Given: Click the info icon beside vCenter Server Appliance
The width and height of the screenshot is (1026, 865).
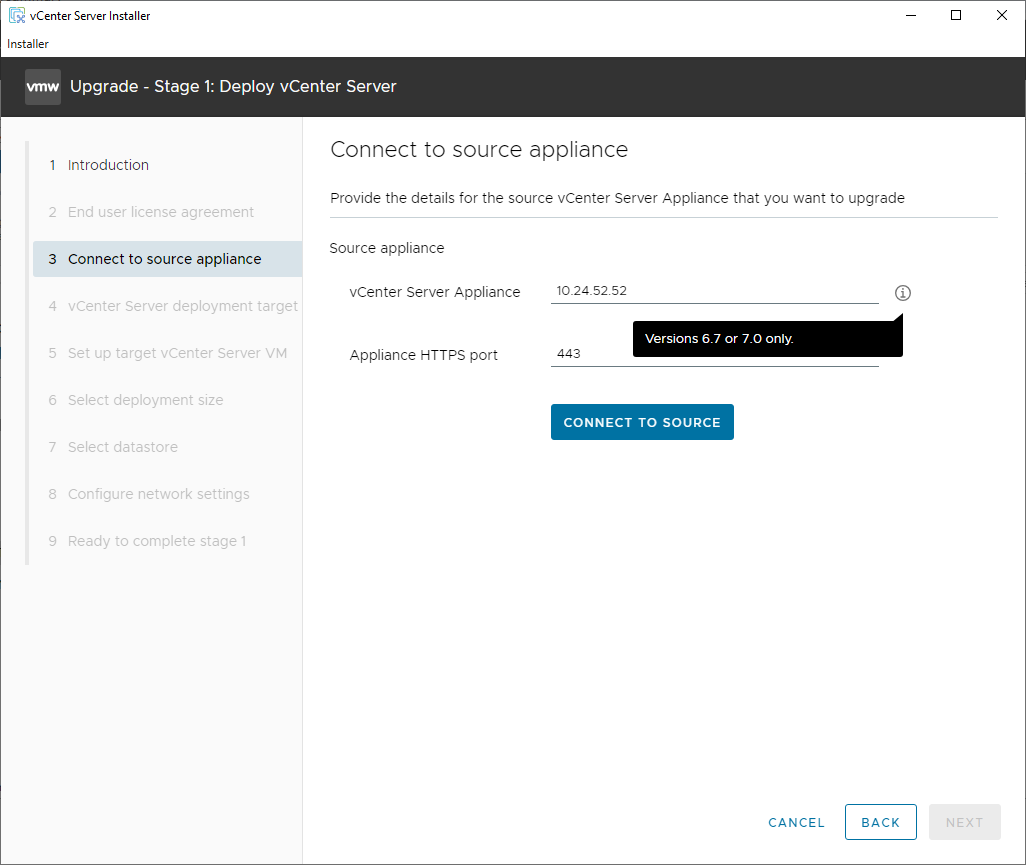Looking at the screenshot, I should tap(903, 293).
